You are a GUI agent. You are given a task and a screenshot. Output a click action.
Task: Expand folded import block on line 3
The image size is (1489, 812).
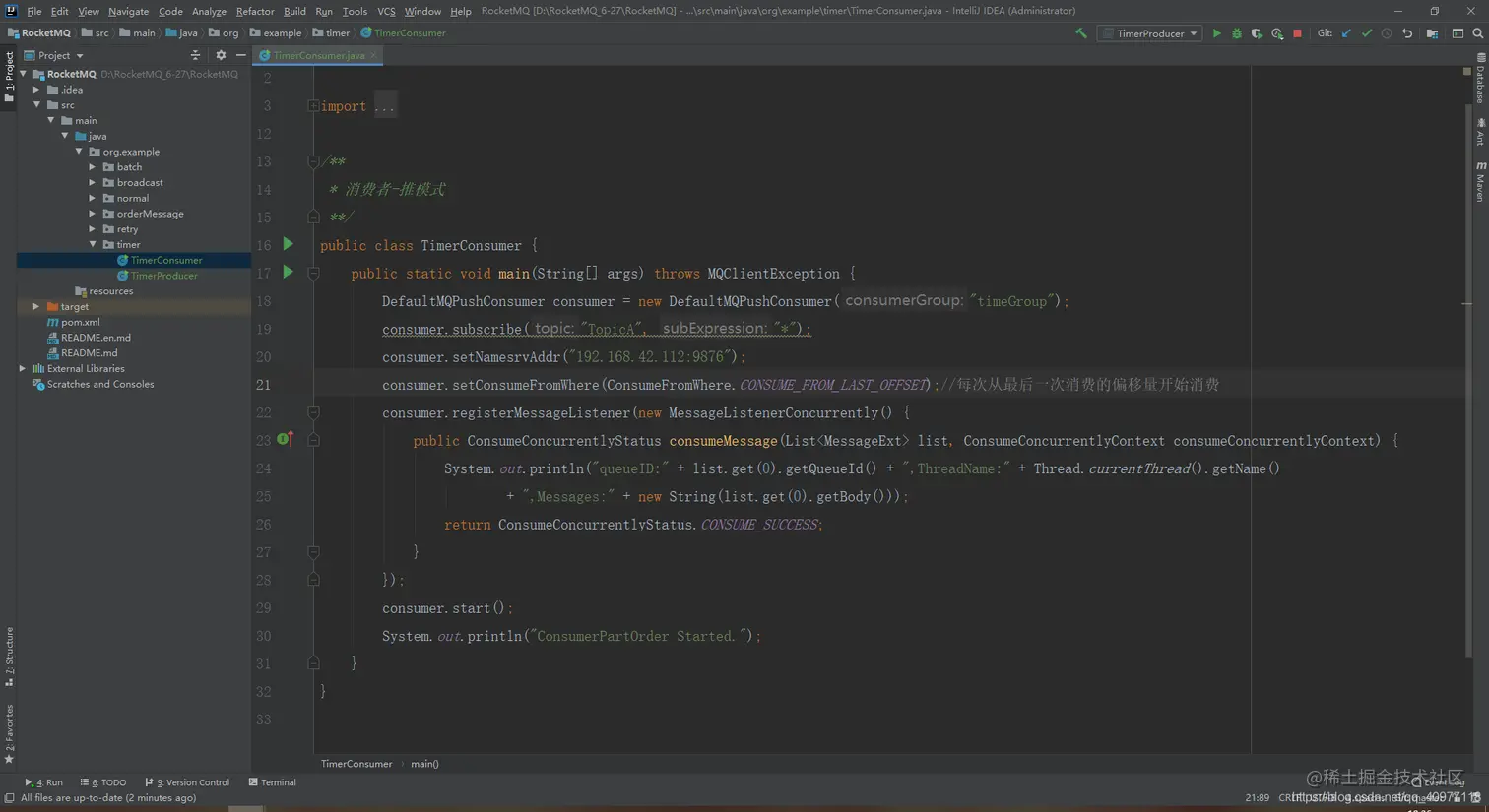pos(313,105)
